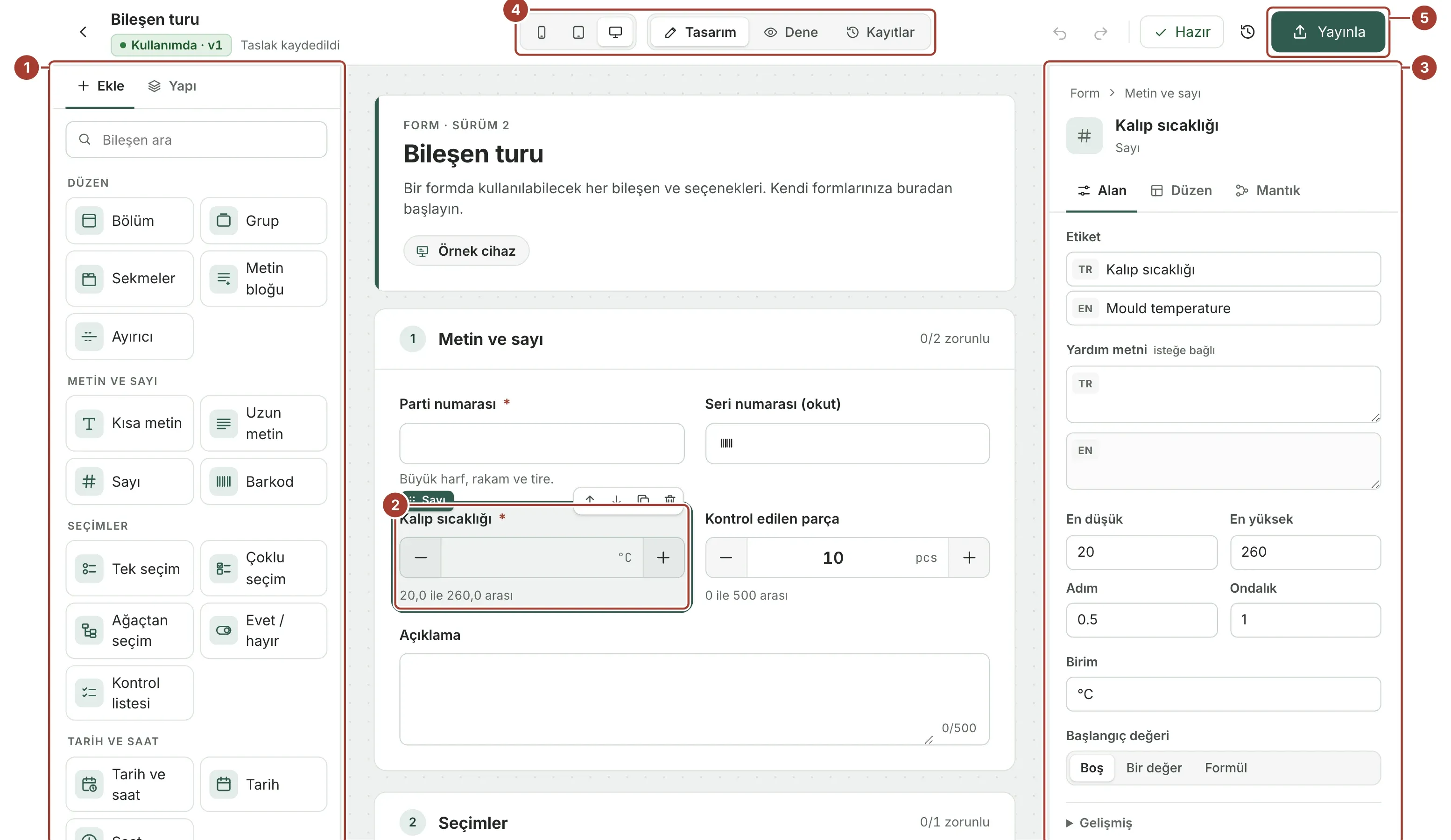Viewport: 1451px width, 840px height.
Task: Go back with the left chevron
Action: 84,32
